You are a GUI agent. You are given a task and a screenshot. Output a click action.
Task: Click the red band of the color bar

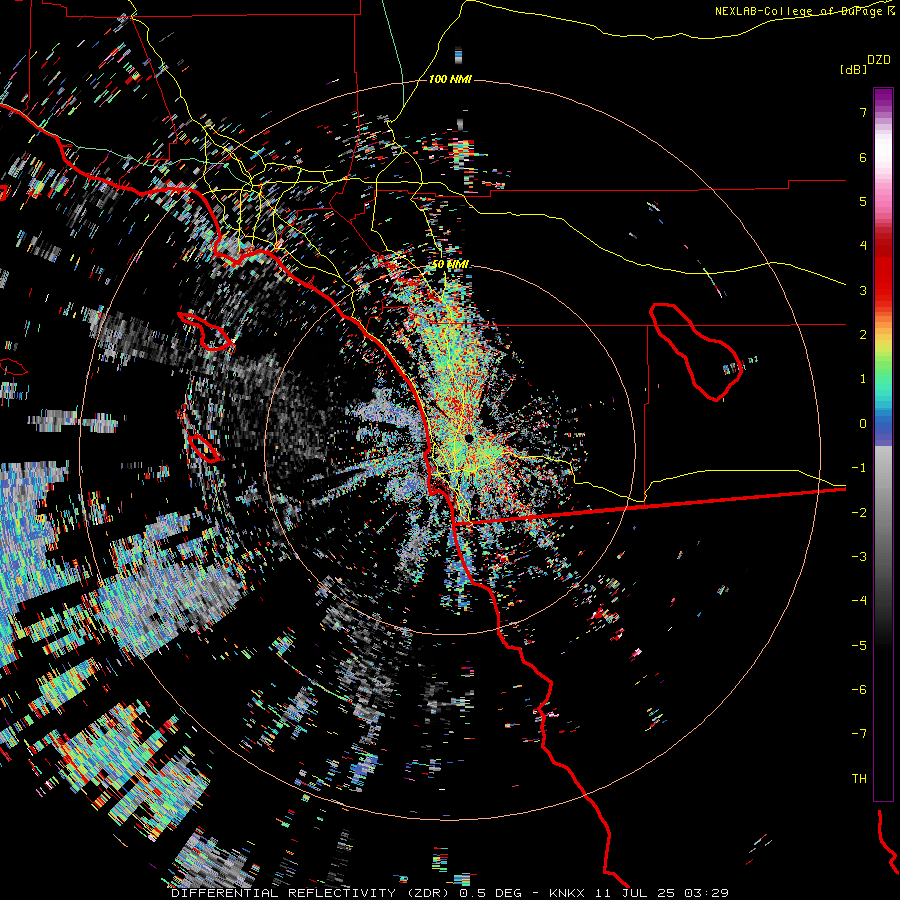[x=883, y=276]
